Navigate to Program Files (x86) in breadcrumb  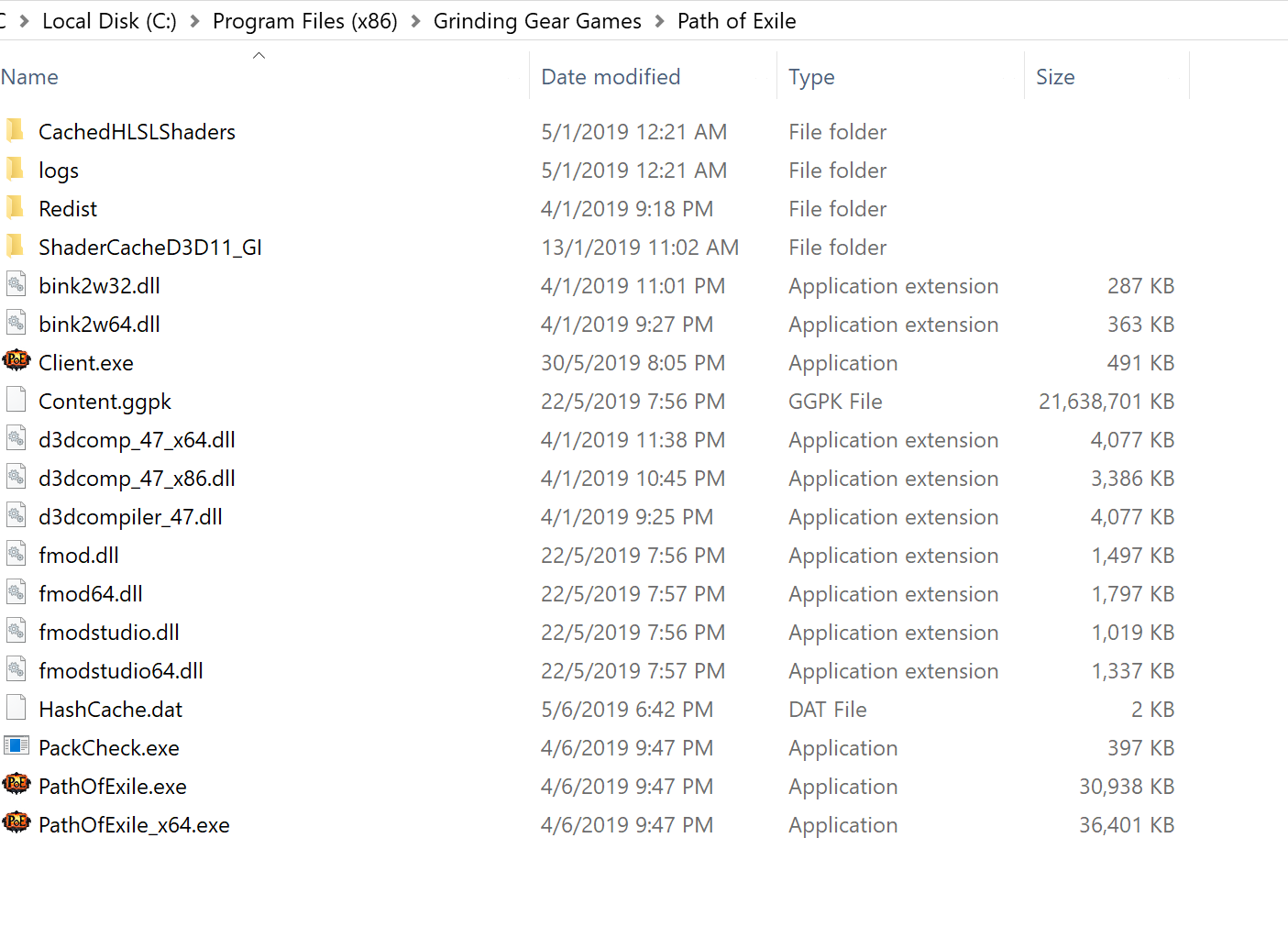305,21
